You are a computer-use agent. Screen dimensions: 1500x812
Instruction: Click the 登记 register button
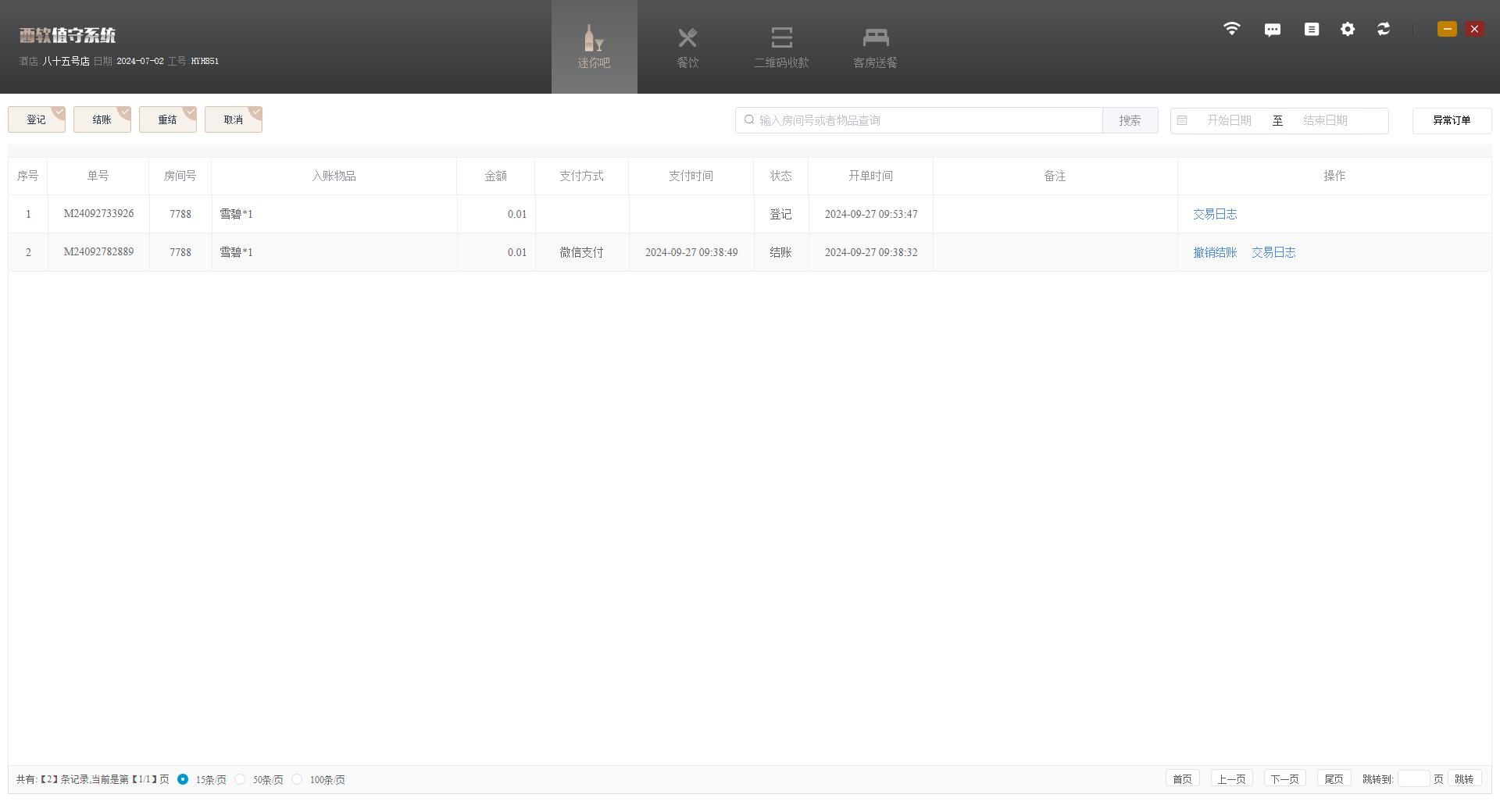click(36, 119)
